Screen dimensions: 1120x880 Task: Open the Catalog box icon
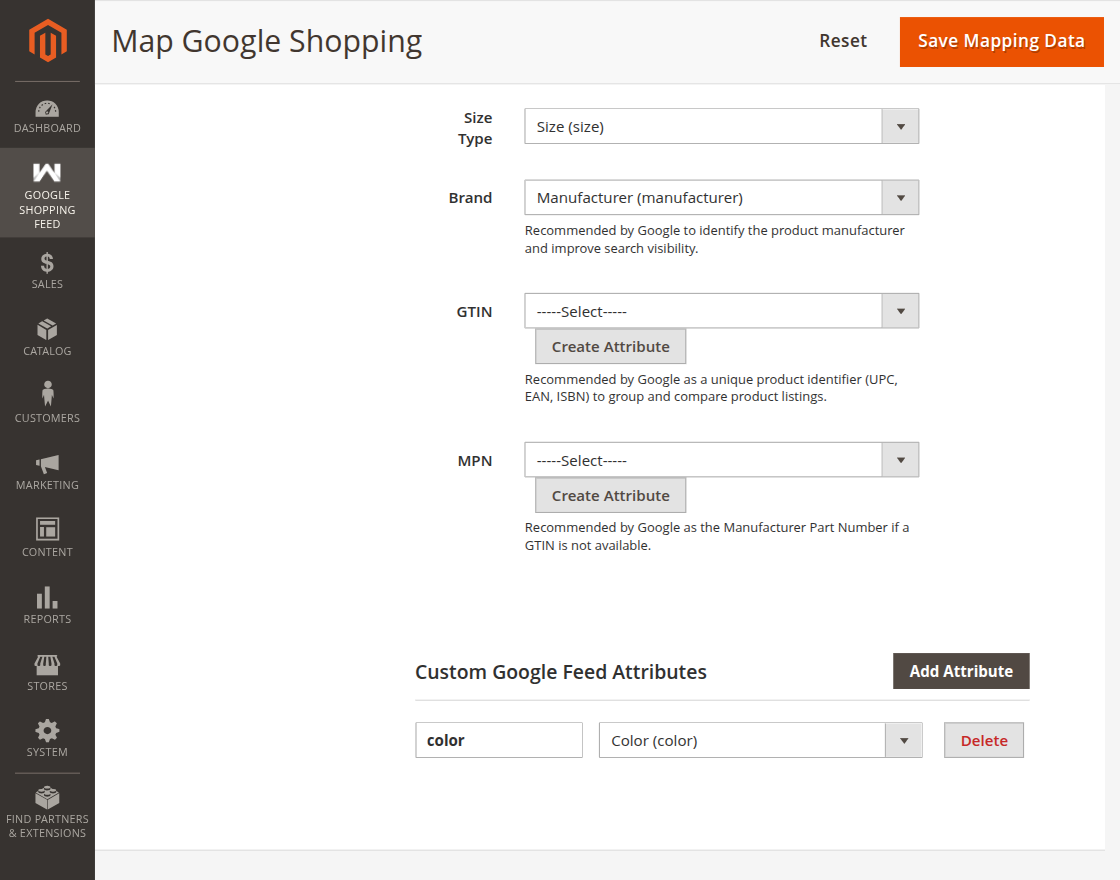[47, 329]
